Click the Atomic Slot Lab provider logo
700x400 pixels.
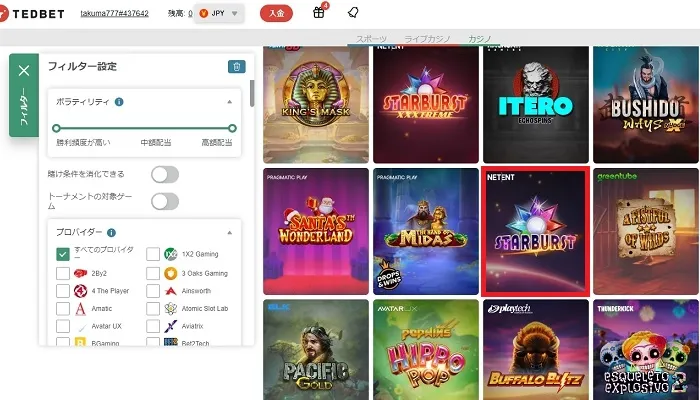[x=171, y=308]
